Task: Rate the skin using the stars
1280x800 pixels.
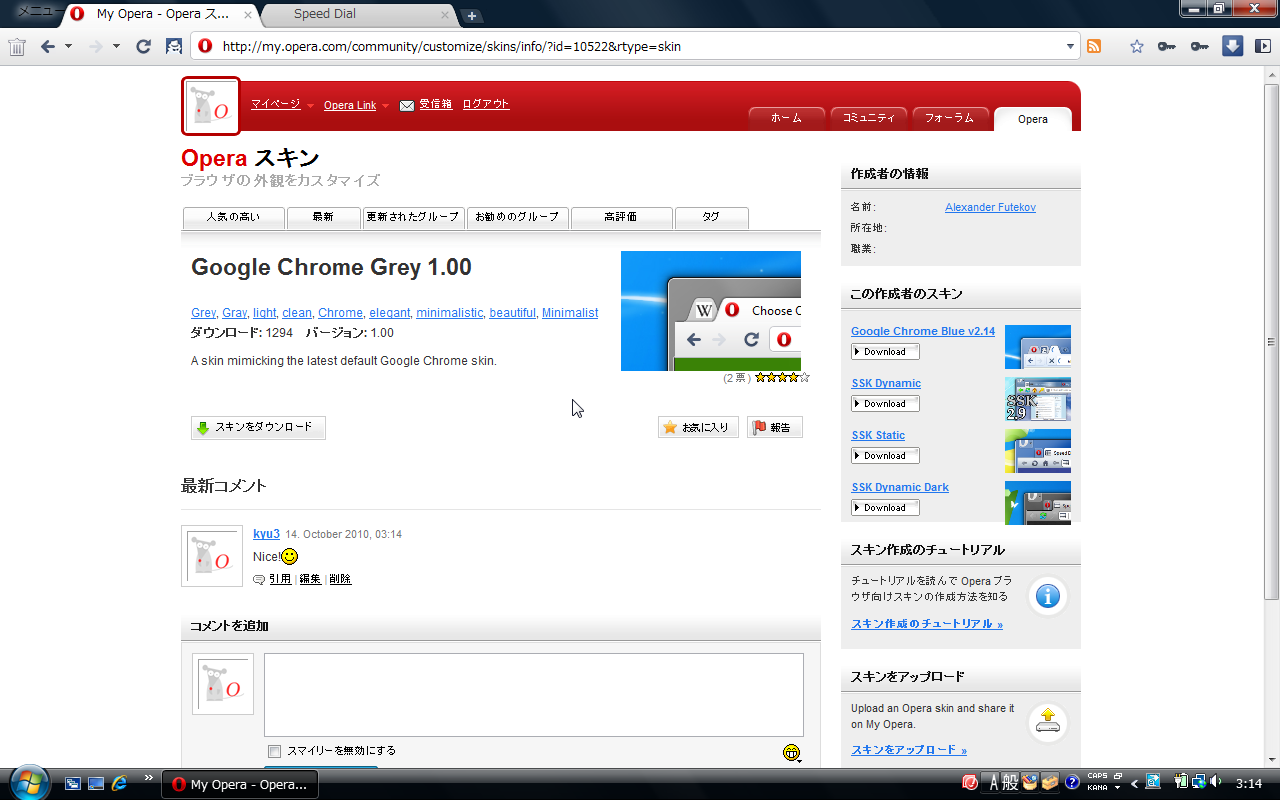Action: coord(782,378)
